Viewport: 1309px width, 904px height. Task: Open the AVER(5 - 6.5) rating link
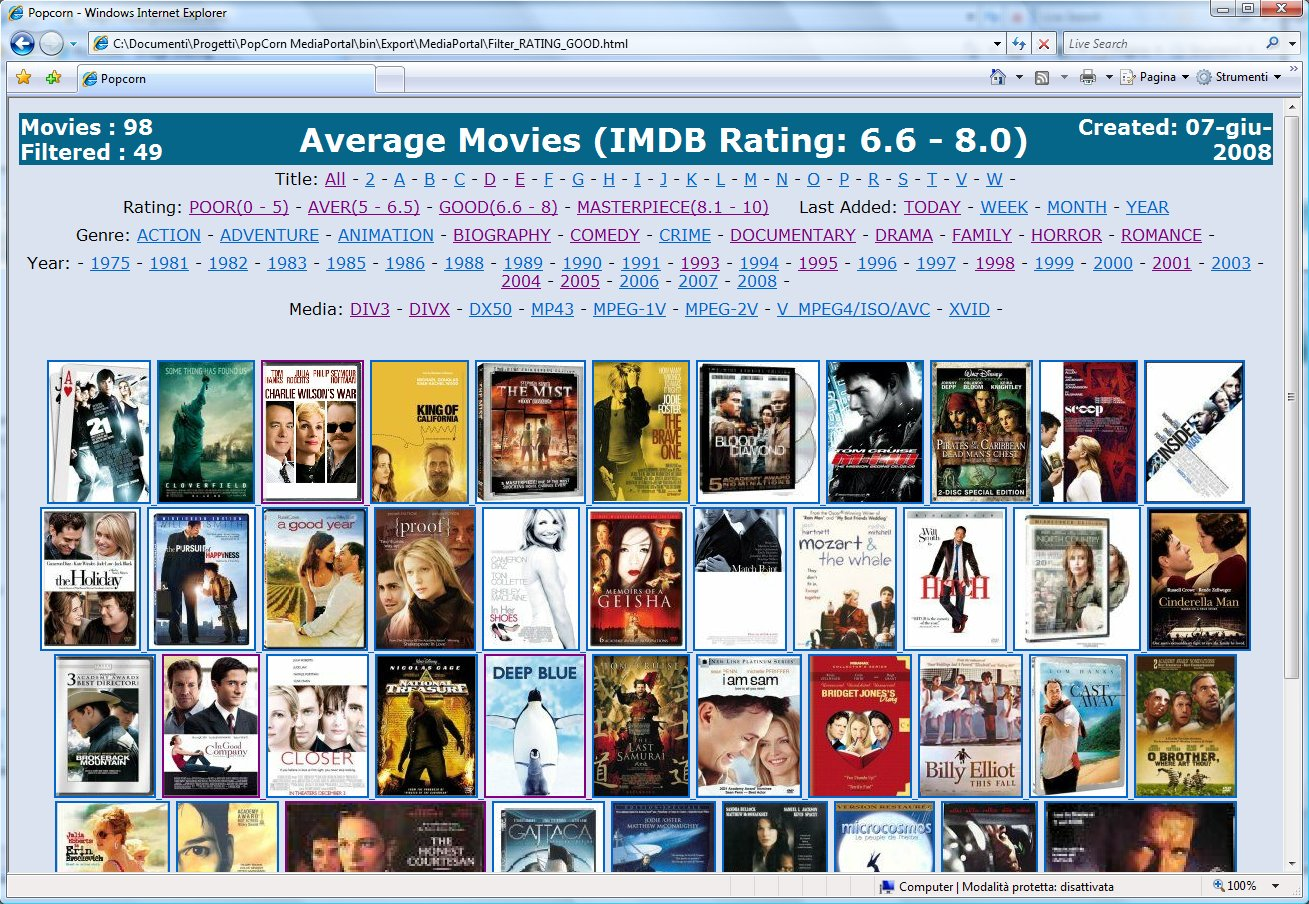(363, 207)
